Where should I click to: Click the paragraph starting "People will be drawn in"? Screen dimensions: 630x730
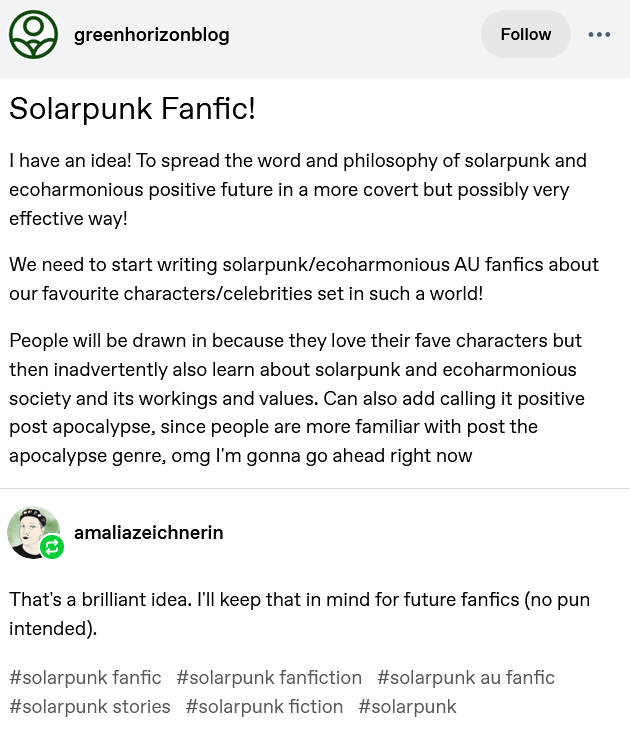[295, 398]
